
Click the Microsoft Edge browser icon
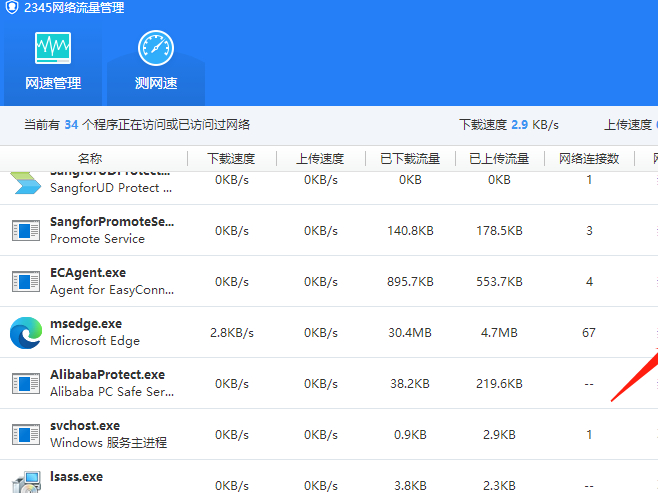pos(26,333)
